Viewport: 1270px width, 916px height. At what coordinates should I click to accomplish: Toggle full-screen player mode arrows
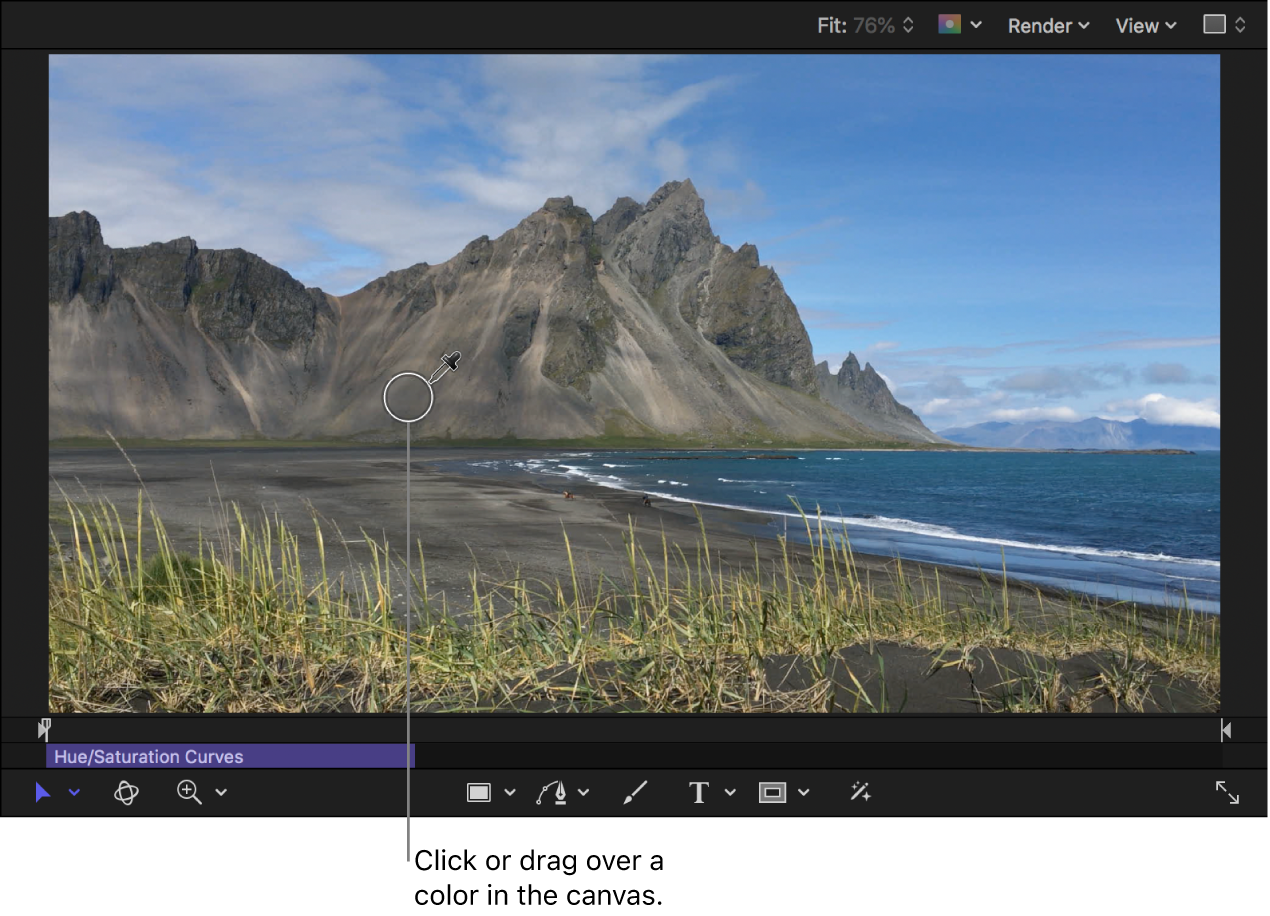[1227, 793]
